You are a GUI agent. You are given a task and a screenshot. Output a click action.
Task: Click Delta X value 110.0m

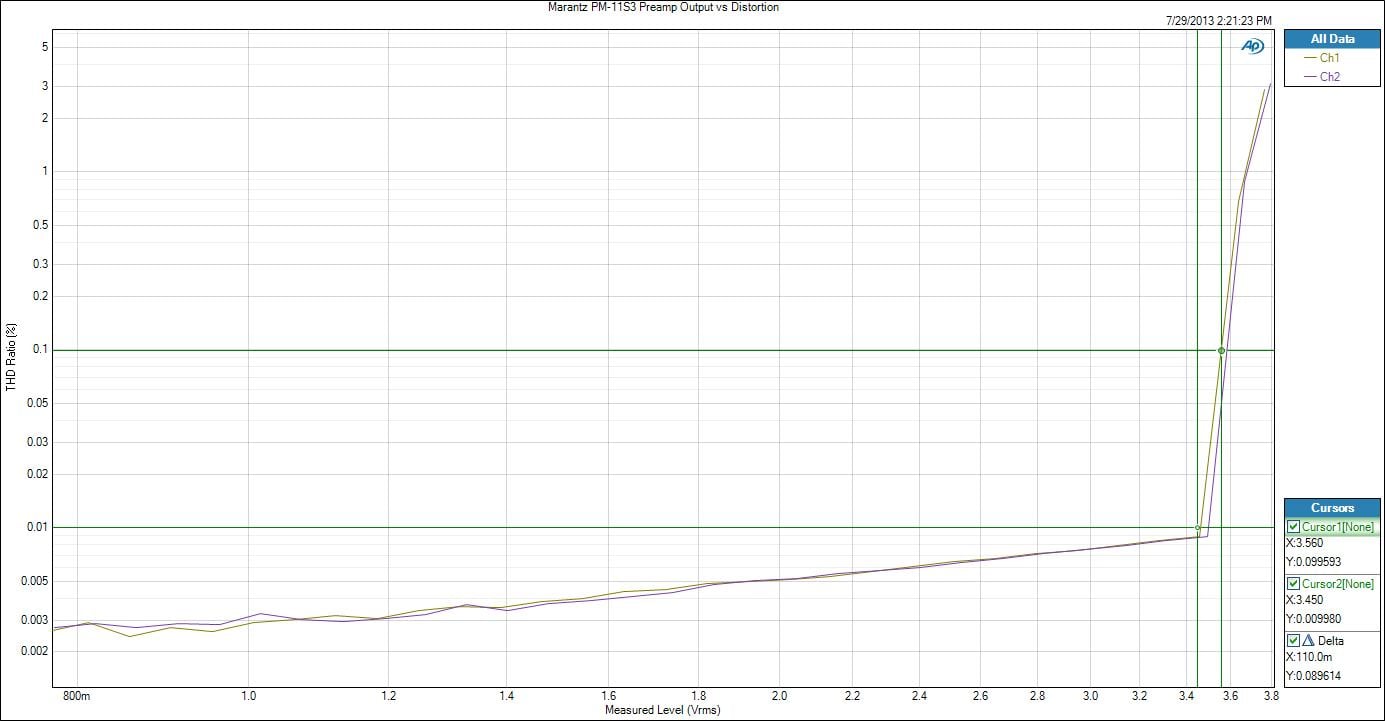click(x=1310, y=657)
